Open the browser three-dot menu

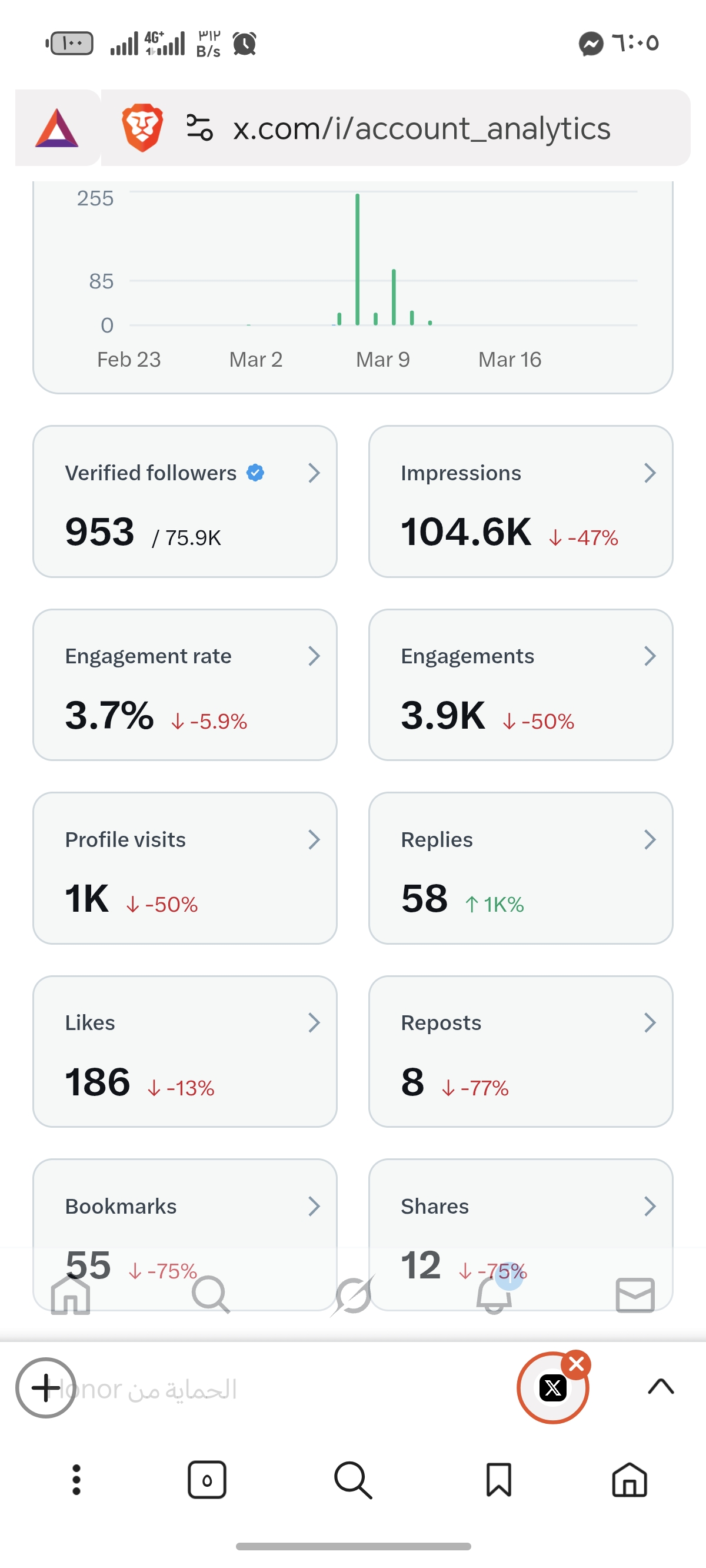click(x=76, y=1480)
